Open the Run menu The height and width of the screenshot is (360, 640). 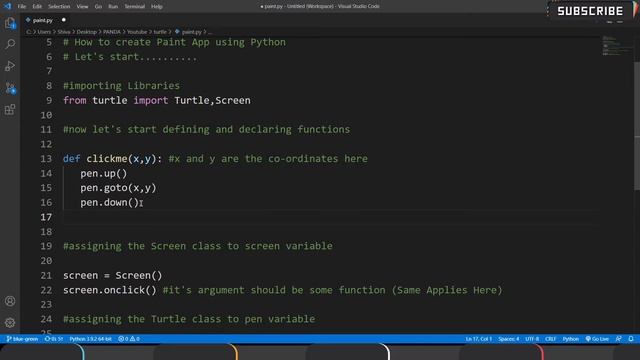point(113,7)
